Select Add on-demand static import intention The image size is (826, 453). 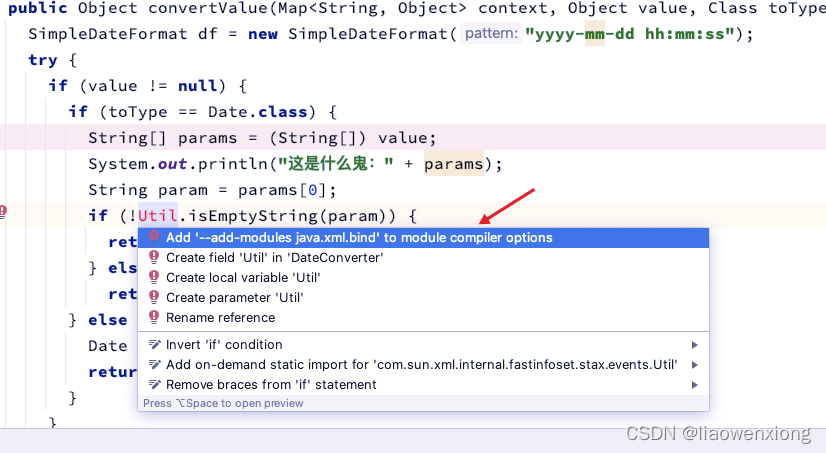tap(423, 365)
